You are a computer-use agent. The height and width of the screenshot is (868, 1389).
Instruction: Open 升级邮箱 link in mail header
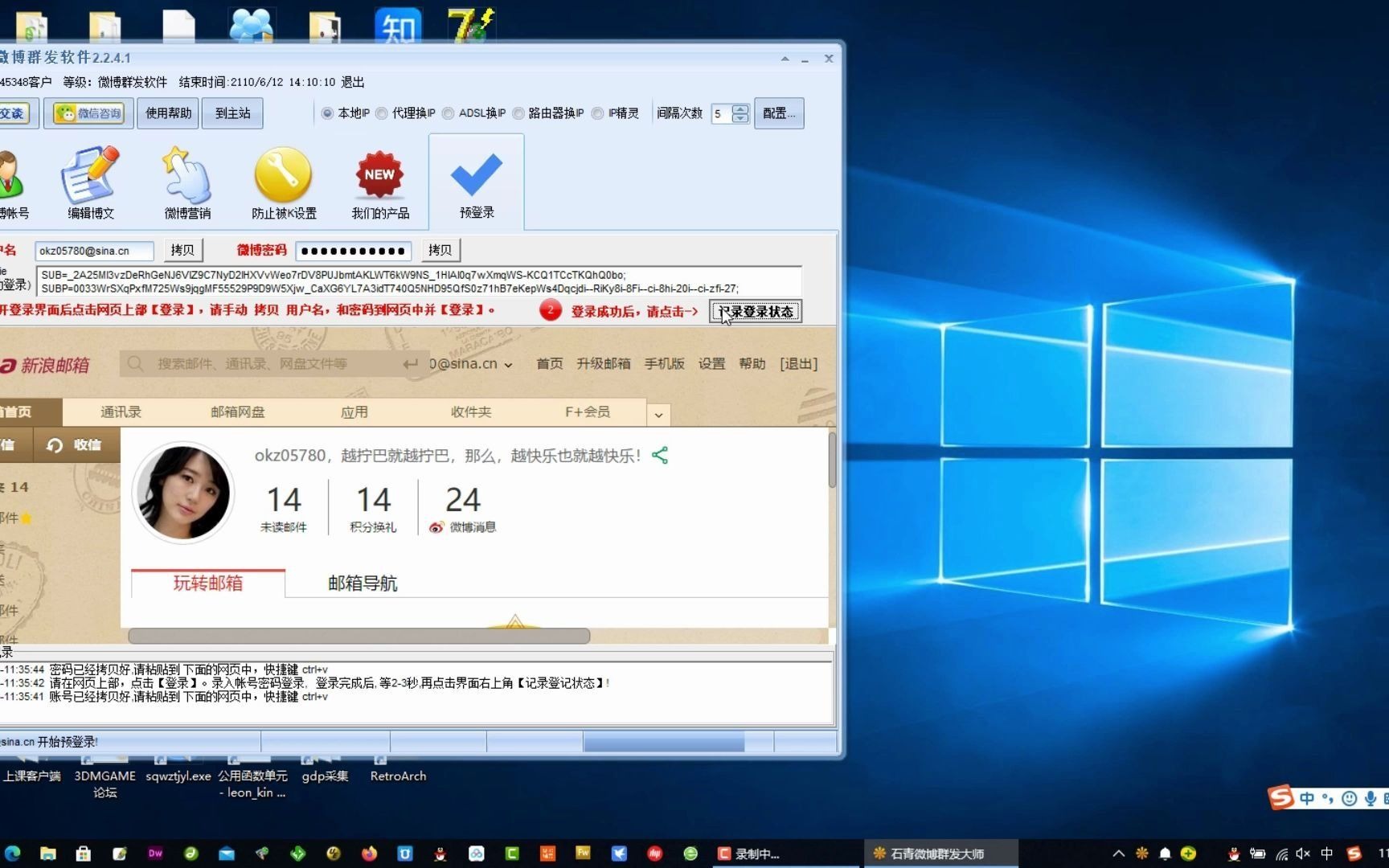(x=604, y=364)
